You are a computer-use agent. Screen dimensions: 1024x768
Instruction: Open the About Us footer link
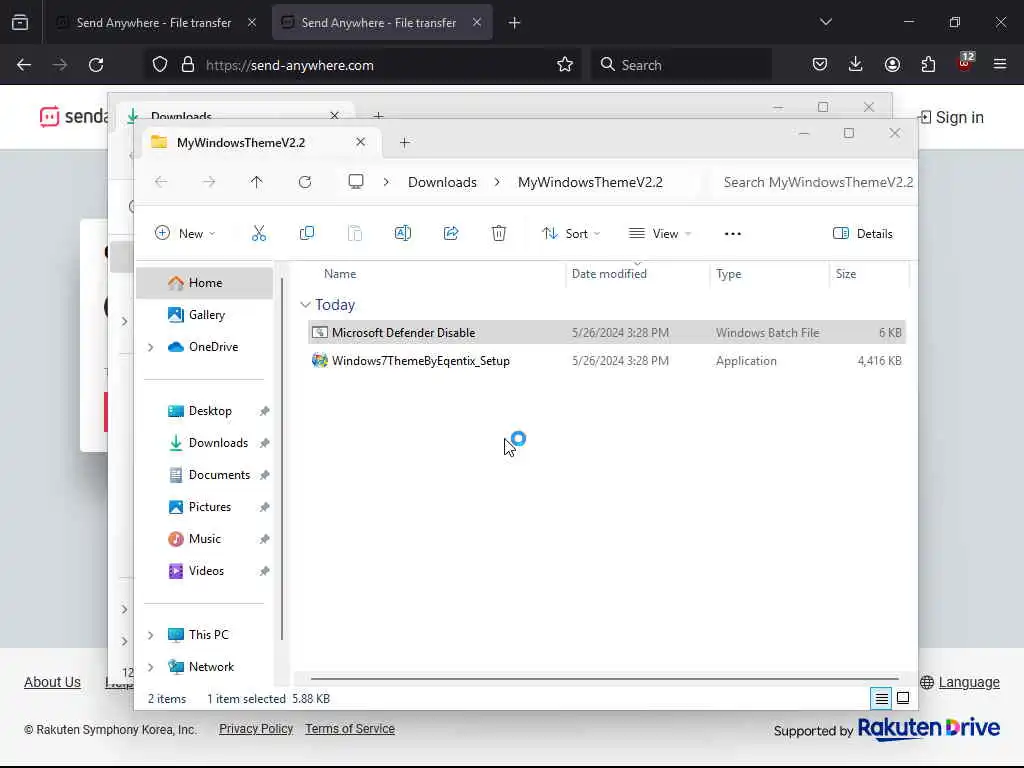pos(52,682)
